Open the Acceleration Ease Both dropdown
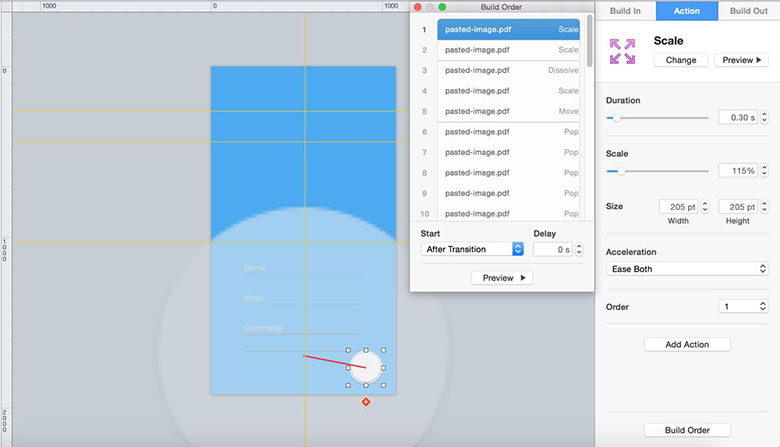This screenshot has height=447, width=780. pyautogui.click(x=687, y=269)
